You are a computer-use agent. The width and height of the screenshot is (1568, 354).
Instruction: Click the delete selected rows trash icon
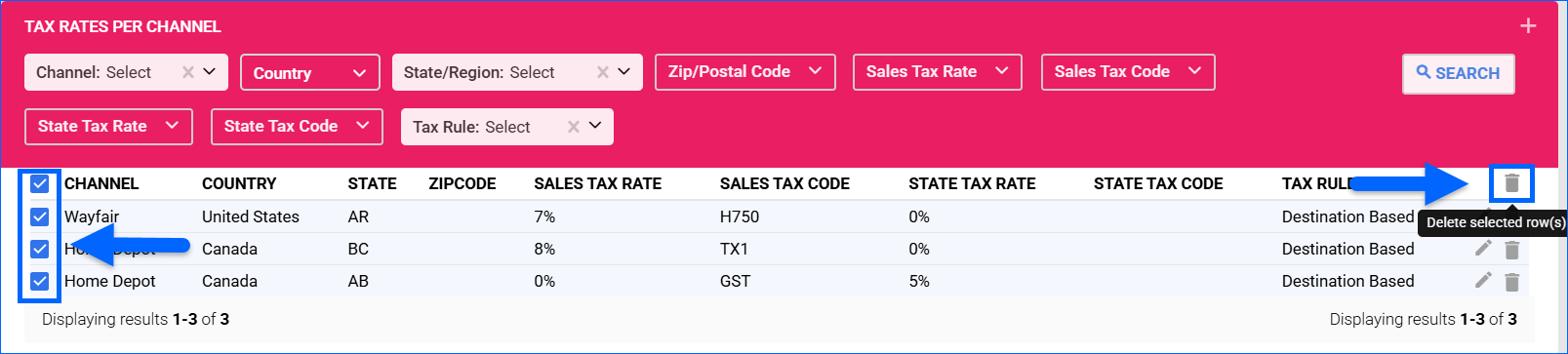point(1511,183)
